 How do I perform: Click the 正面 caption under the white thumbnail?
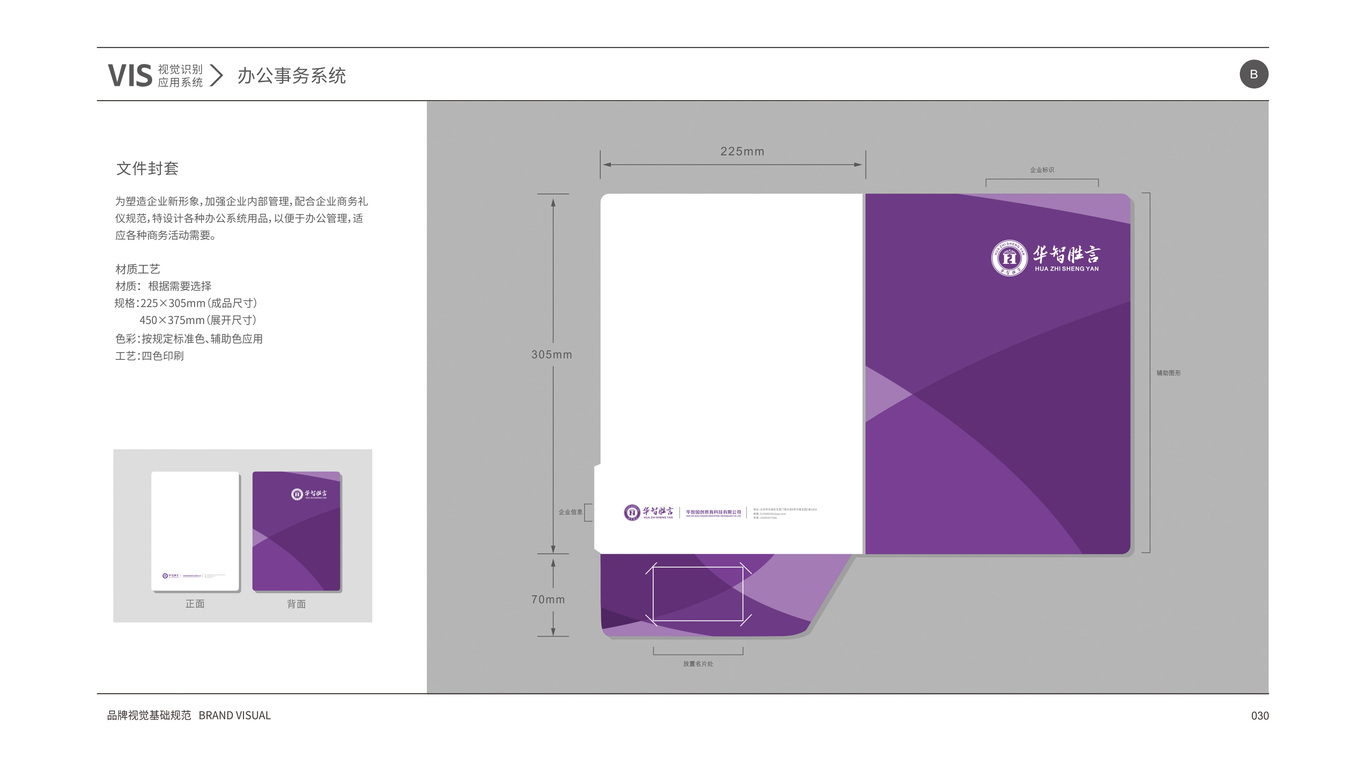(x=195, y=604)
